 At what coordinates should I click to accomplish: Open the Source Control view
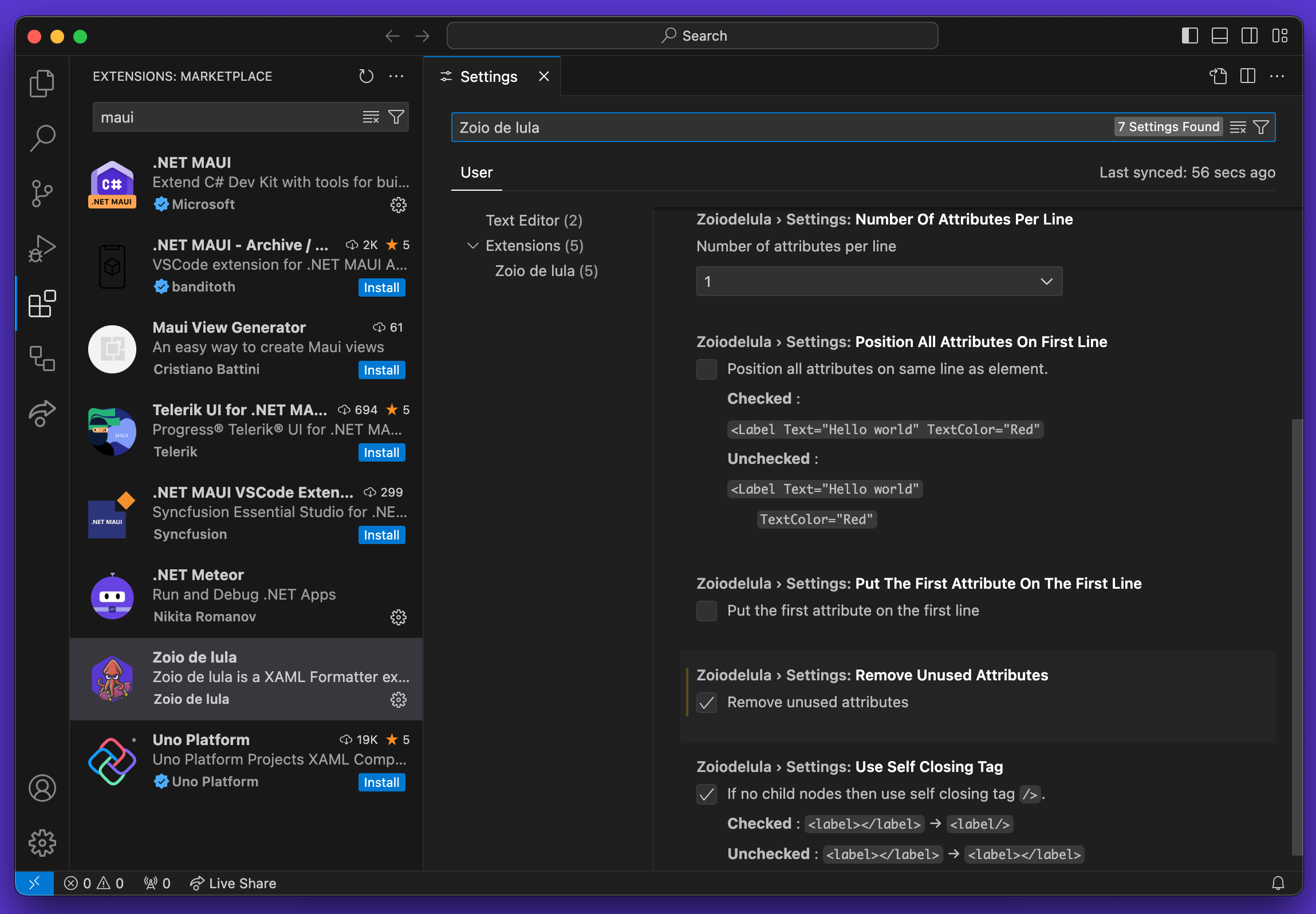click(x=42, y=194)
